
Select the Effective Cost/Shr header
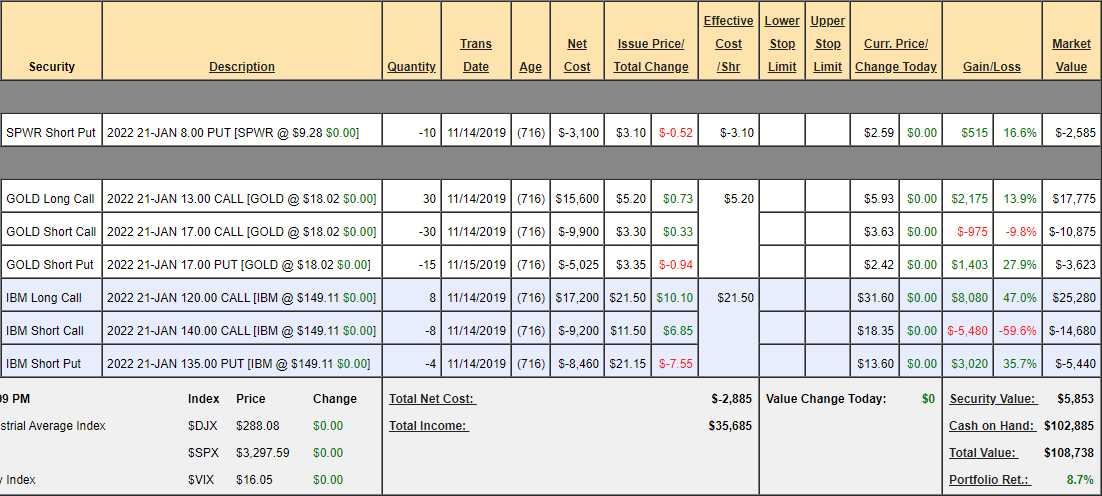pos(728,44)
